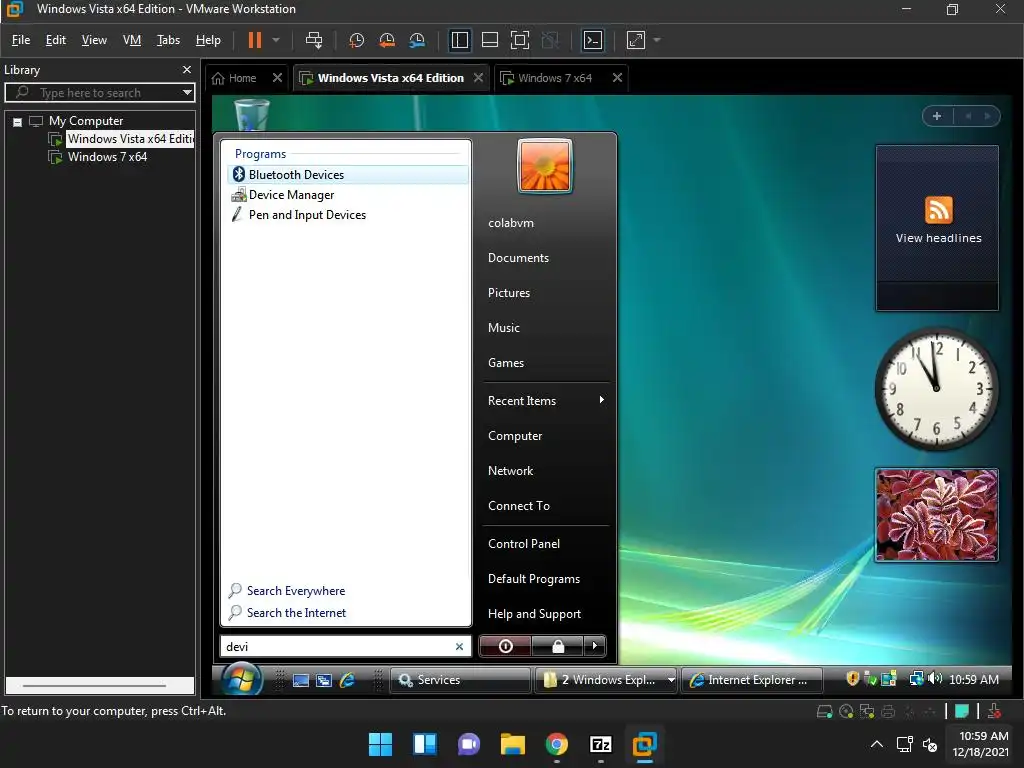The image size is (1024, 768).
Task: Click the guest volume speaker tray icon
Action: [935, 679]
